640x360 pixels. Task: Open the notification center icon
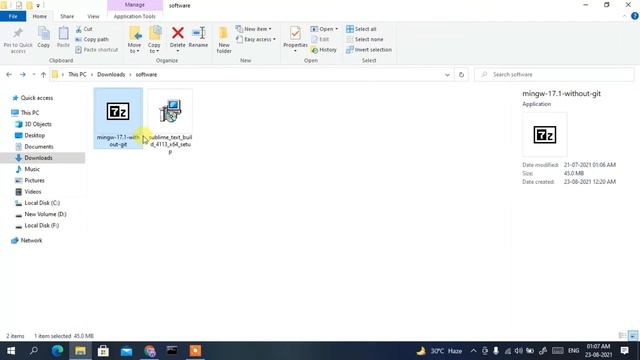tap(624, 351)
